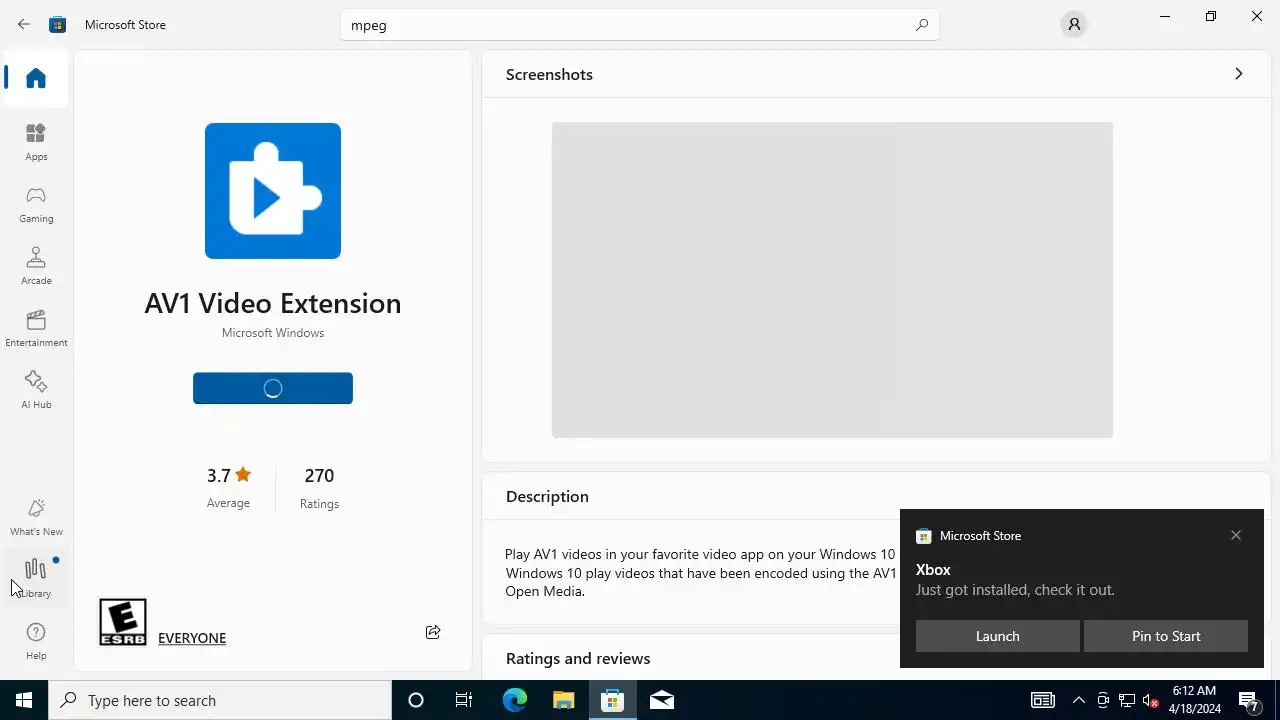Show hidden system tray icons

pos(1079,700)
